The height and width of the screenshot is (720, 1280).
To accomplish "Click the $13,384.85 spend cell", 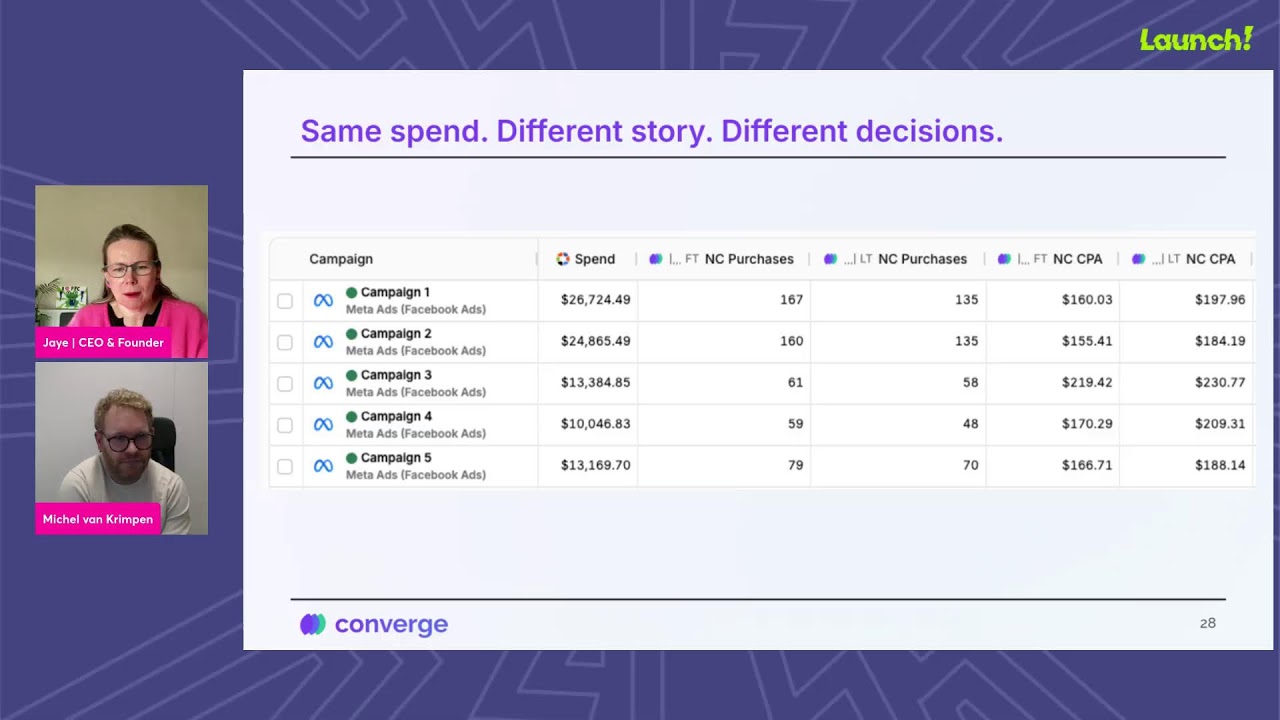I will pyautogui.click(x=595, y=383).
